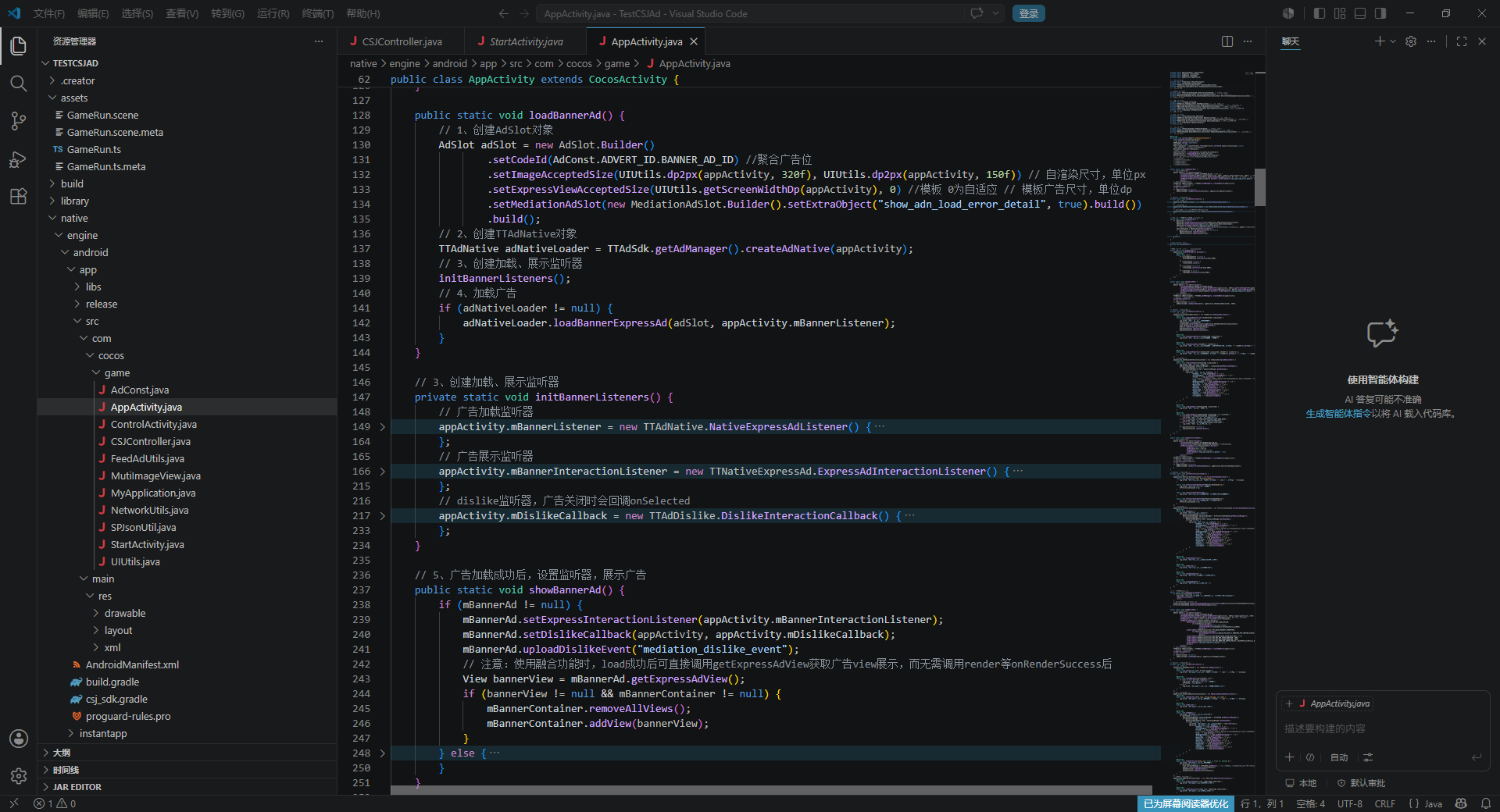Customize the window layout
The image size is (1500, 812).
click(1340, 13)
